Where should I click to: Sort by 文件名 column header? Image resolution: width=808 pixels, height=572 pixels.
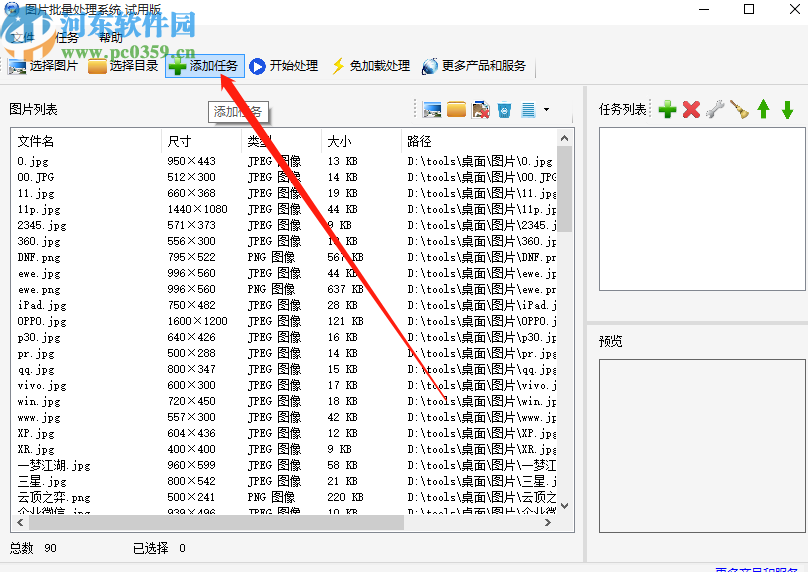(86, 141)
